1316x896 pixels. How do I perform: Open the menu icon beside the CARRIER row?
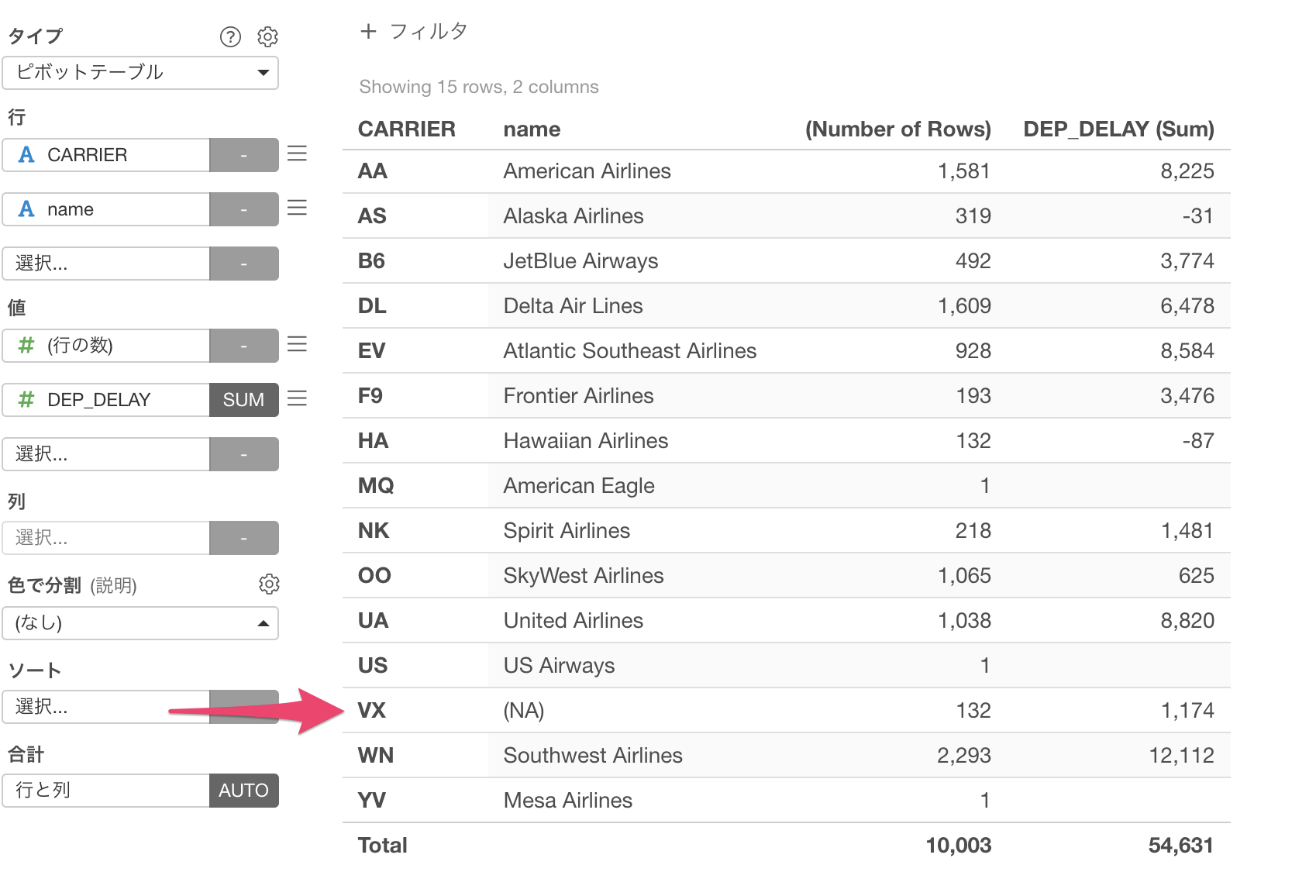click(x=297, y=153)
